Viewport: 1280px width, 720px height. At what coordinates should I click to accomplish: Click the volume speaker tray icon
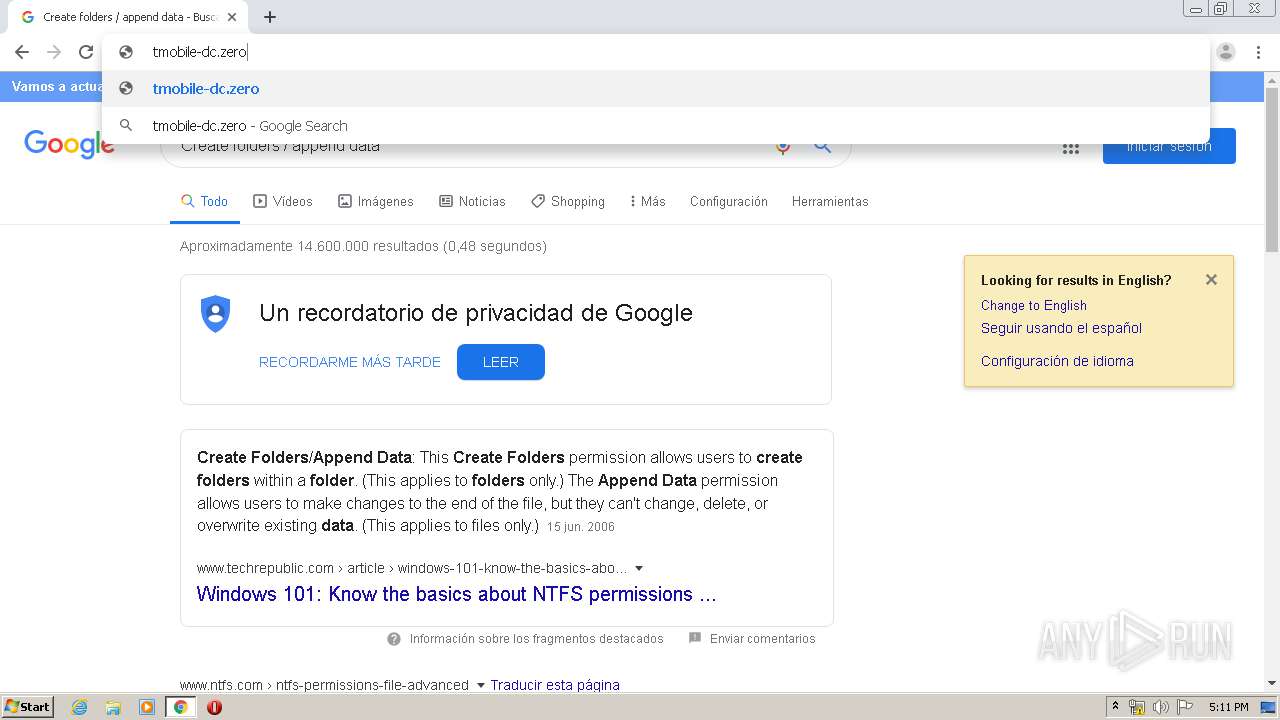(x=1160, y=707)
